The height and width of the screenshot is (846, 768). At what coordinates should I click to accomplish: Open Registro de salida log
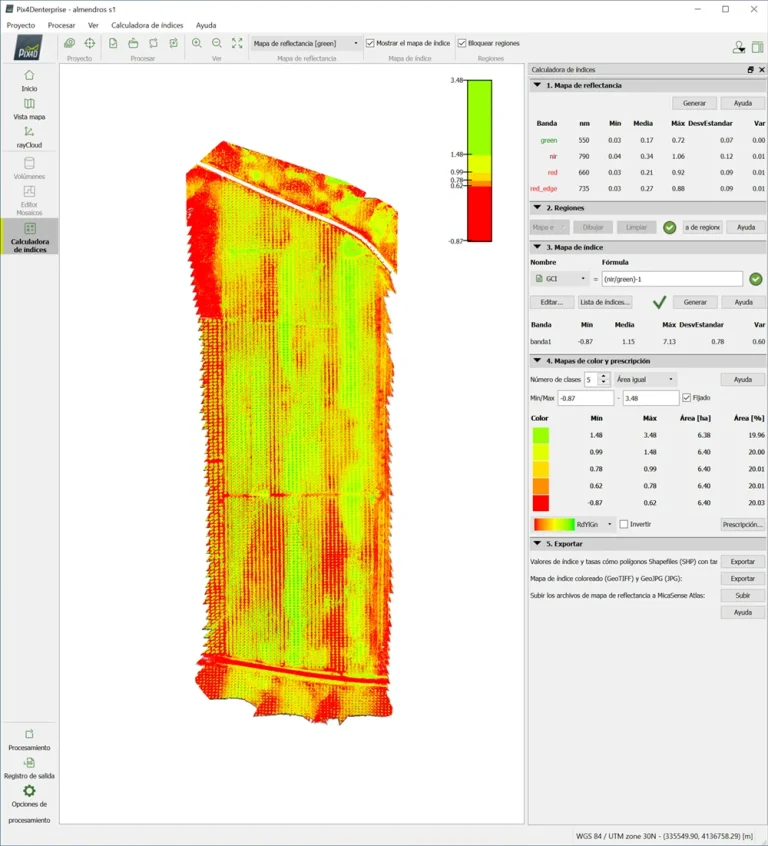click(x=29, y=768)
